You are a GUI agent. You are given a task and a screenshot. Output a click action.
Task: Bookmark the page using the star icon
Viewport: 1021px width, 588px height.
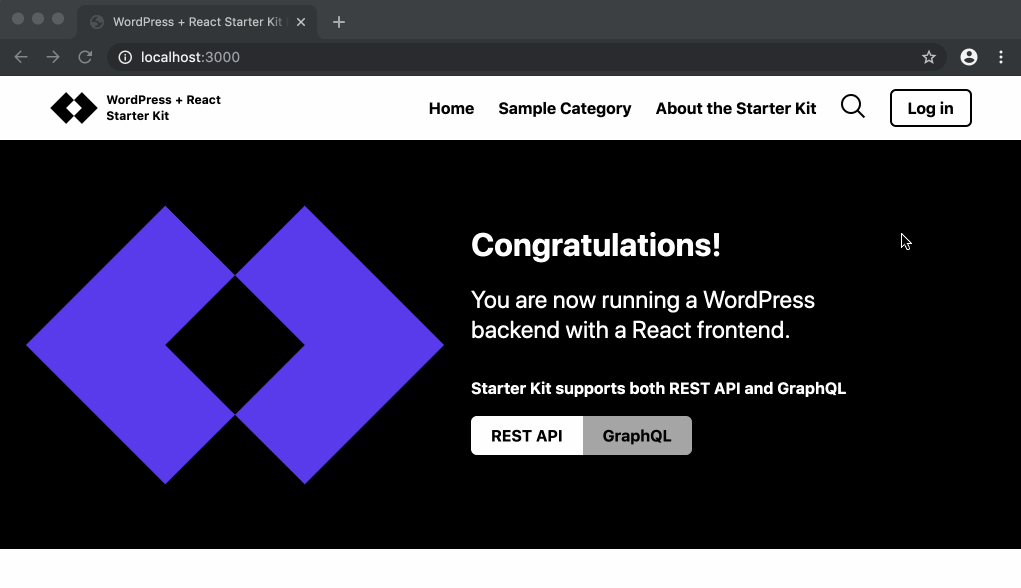[929, 57]
